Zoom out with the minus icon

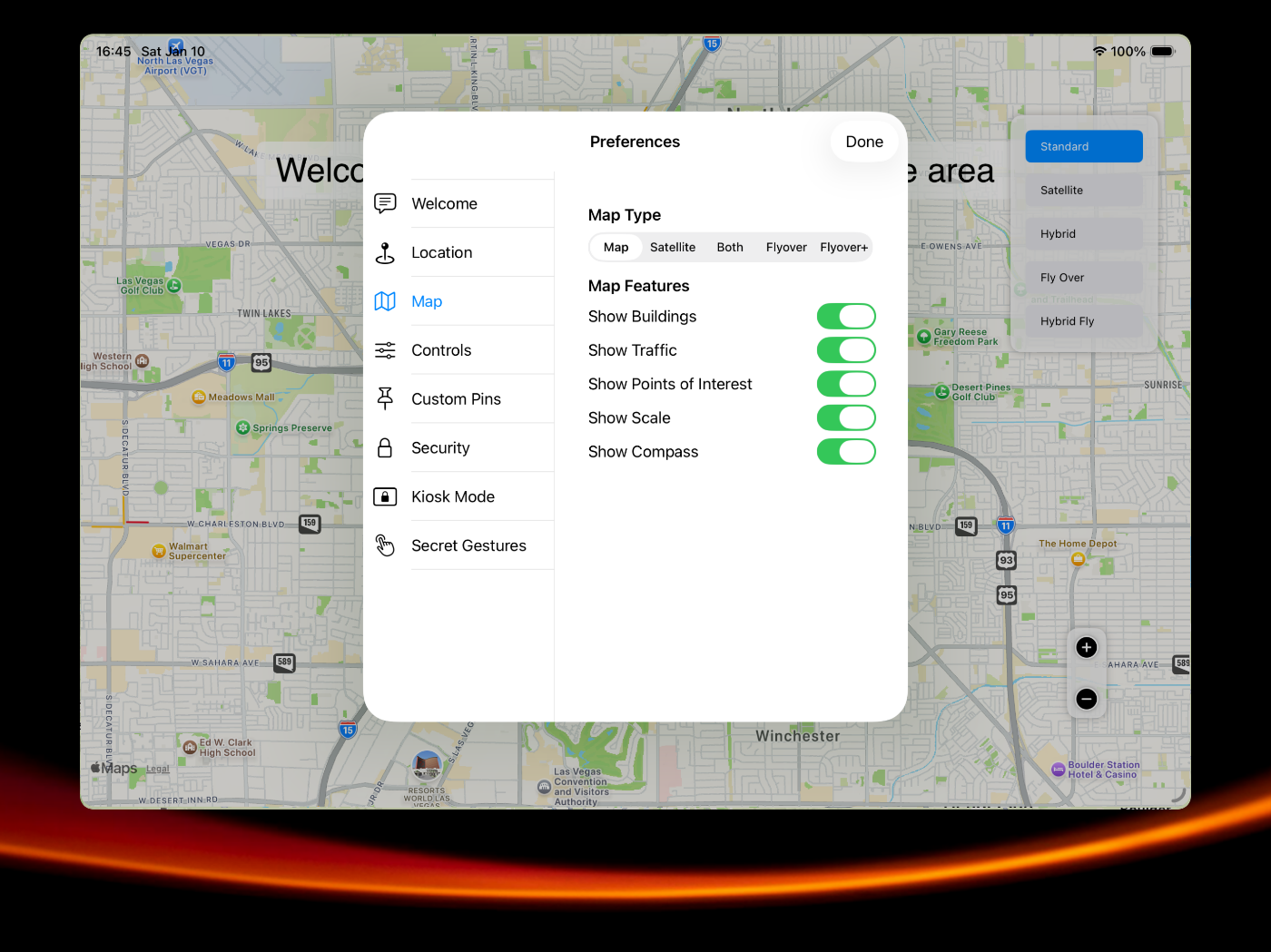(1086, 699)
